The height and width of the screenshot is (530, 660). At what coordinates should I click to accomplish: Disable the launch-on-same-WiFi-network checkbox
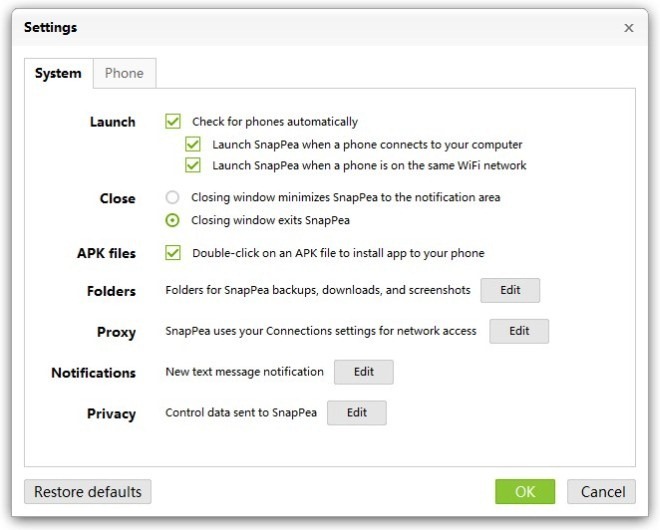pos(193,165)
